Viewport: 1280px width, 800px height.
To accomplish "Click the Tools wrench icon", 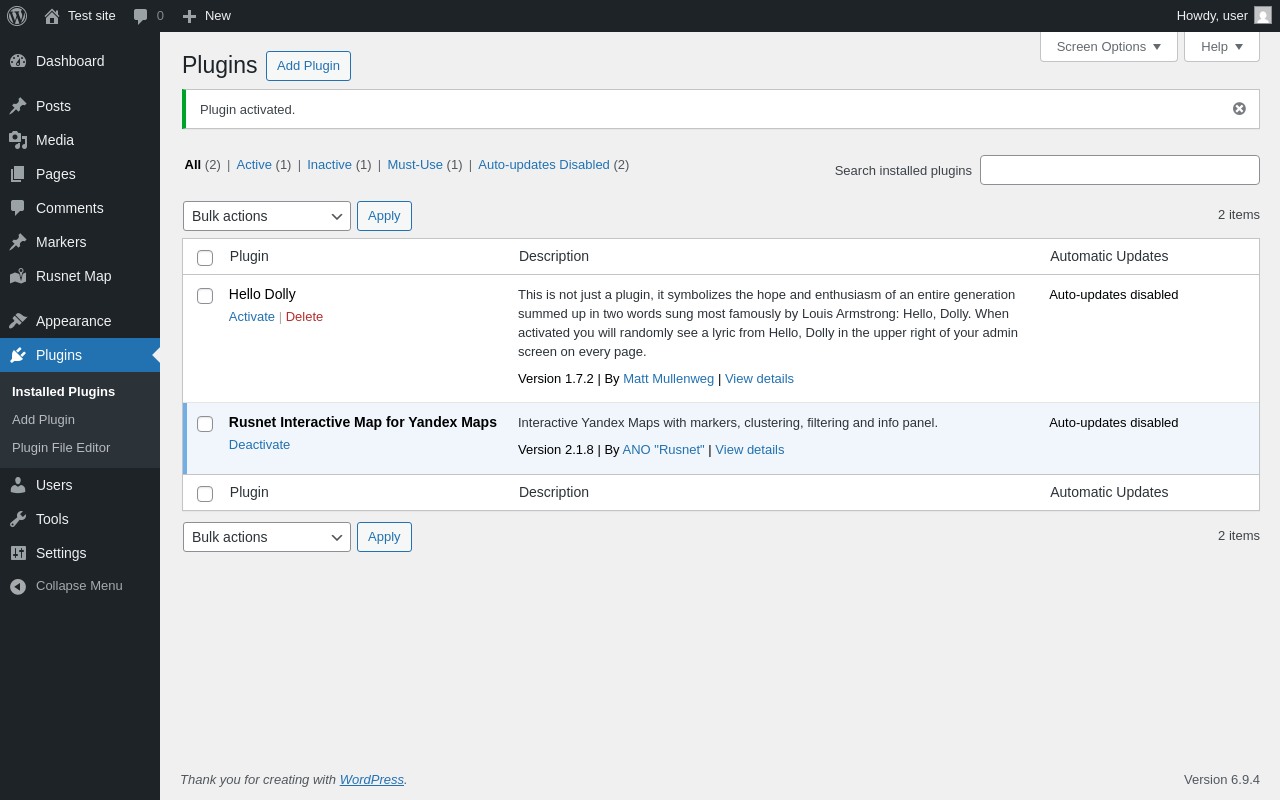I will tap(18, 519).
